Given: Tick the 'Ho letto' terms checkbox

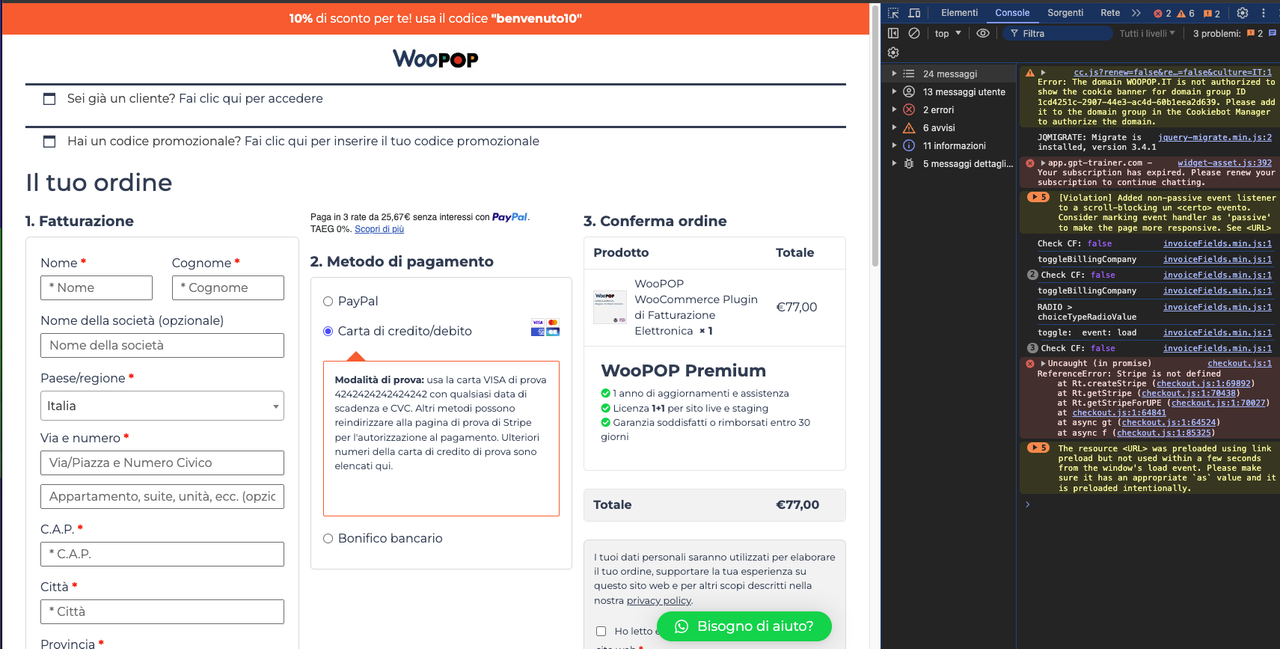Looking at the screenshot, I should [601, 631].
